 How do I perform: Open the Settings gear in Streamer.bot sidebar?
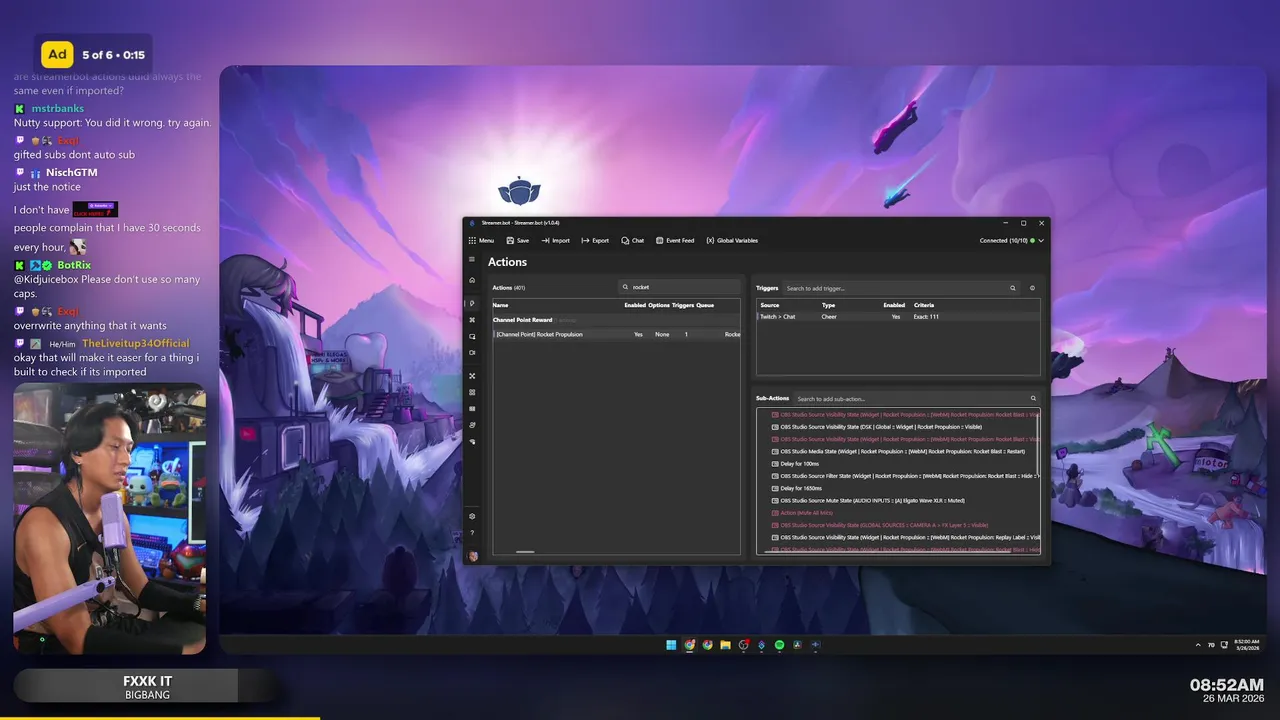tap(472, 516)
